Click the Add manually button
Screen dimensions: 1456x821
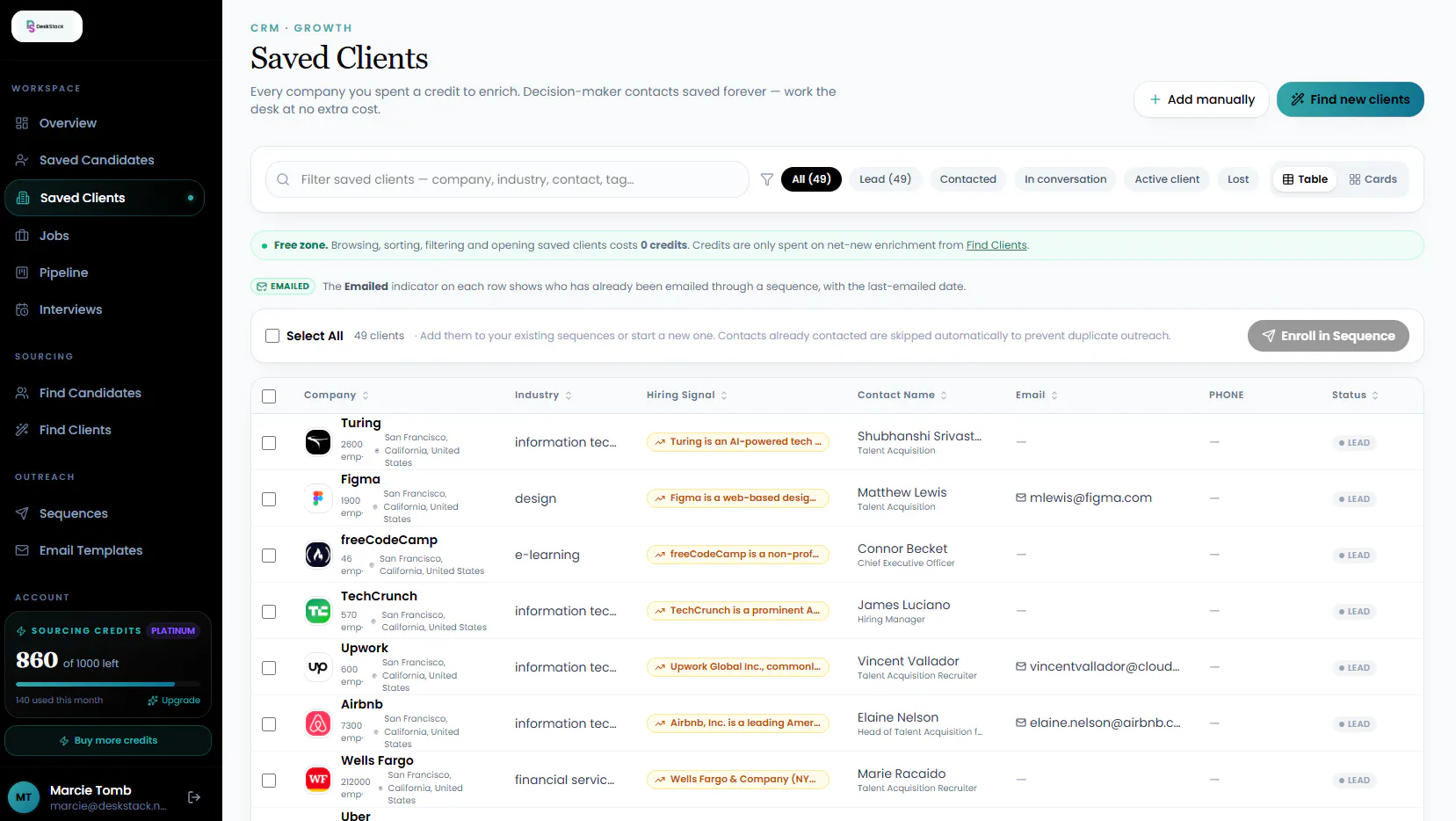pos(1201,99)
